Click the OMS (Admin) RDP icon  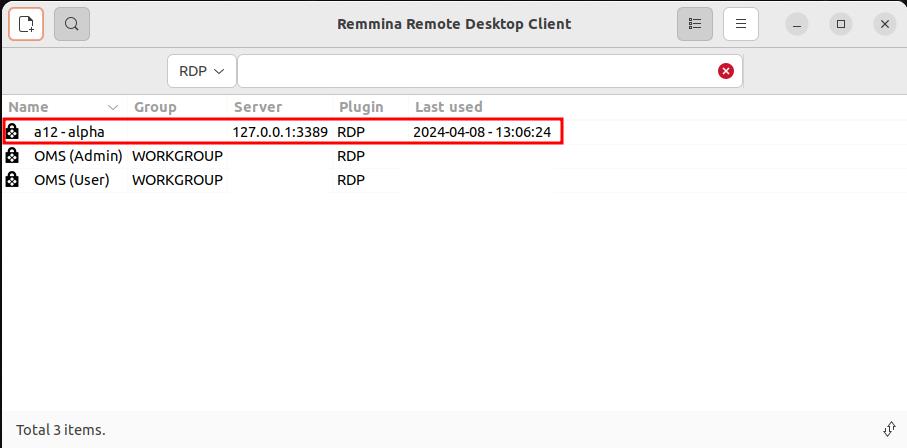pos(12,156)
